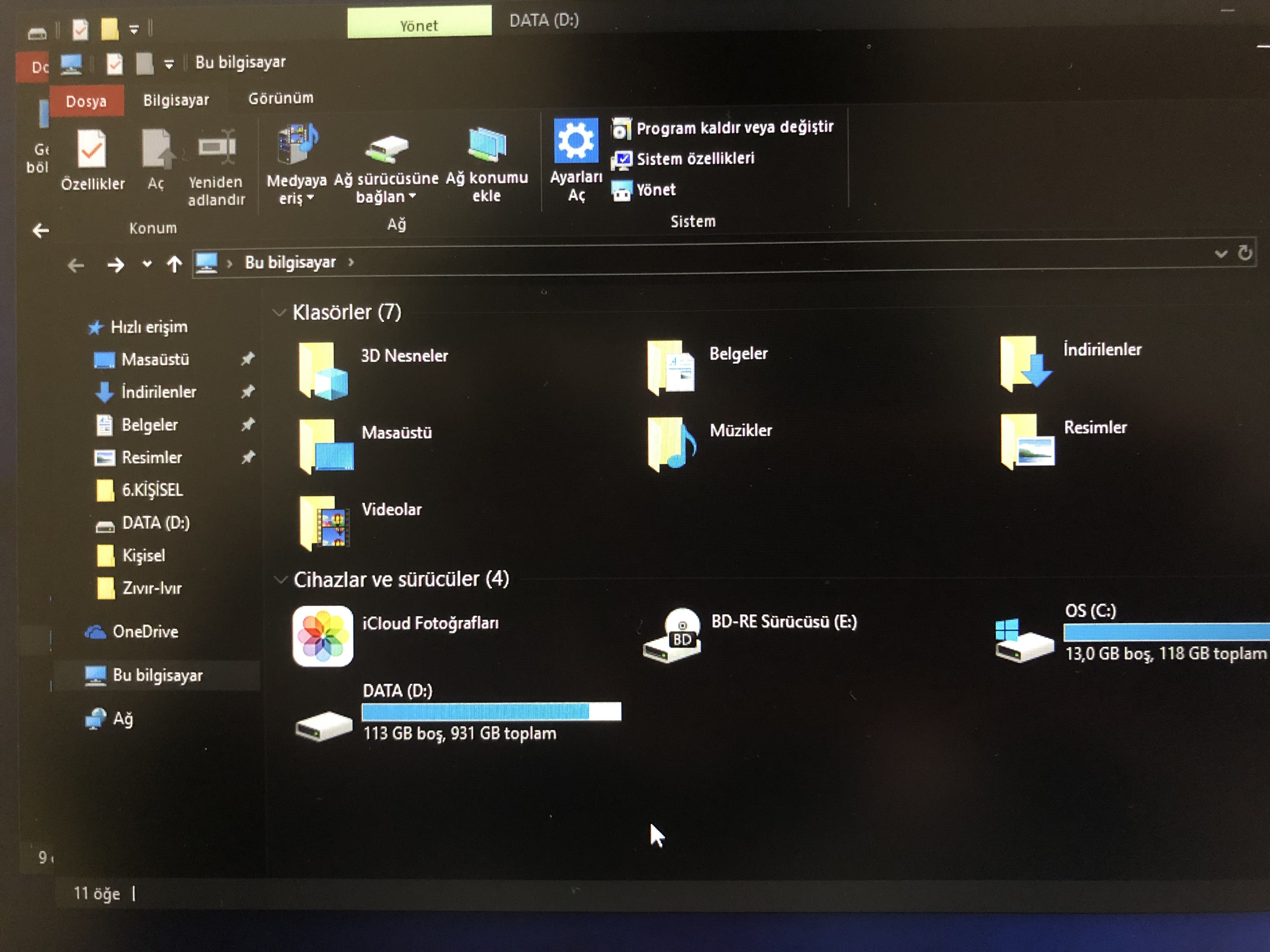This screenshot has height=952, width=1270.
Task: Switch to Görünüm ribbon tab
Action: coord(281,98)
